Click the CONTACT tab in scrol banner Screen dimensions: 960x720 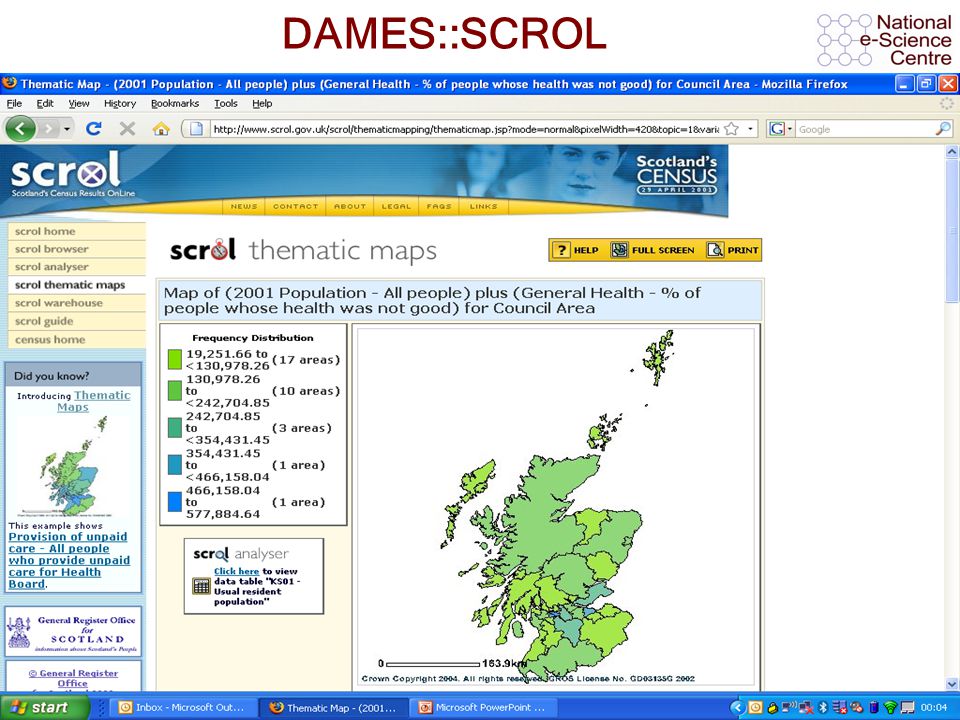(x=295, y=206)
